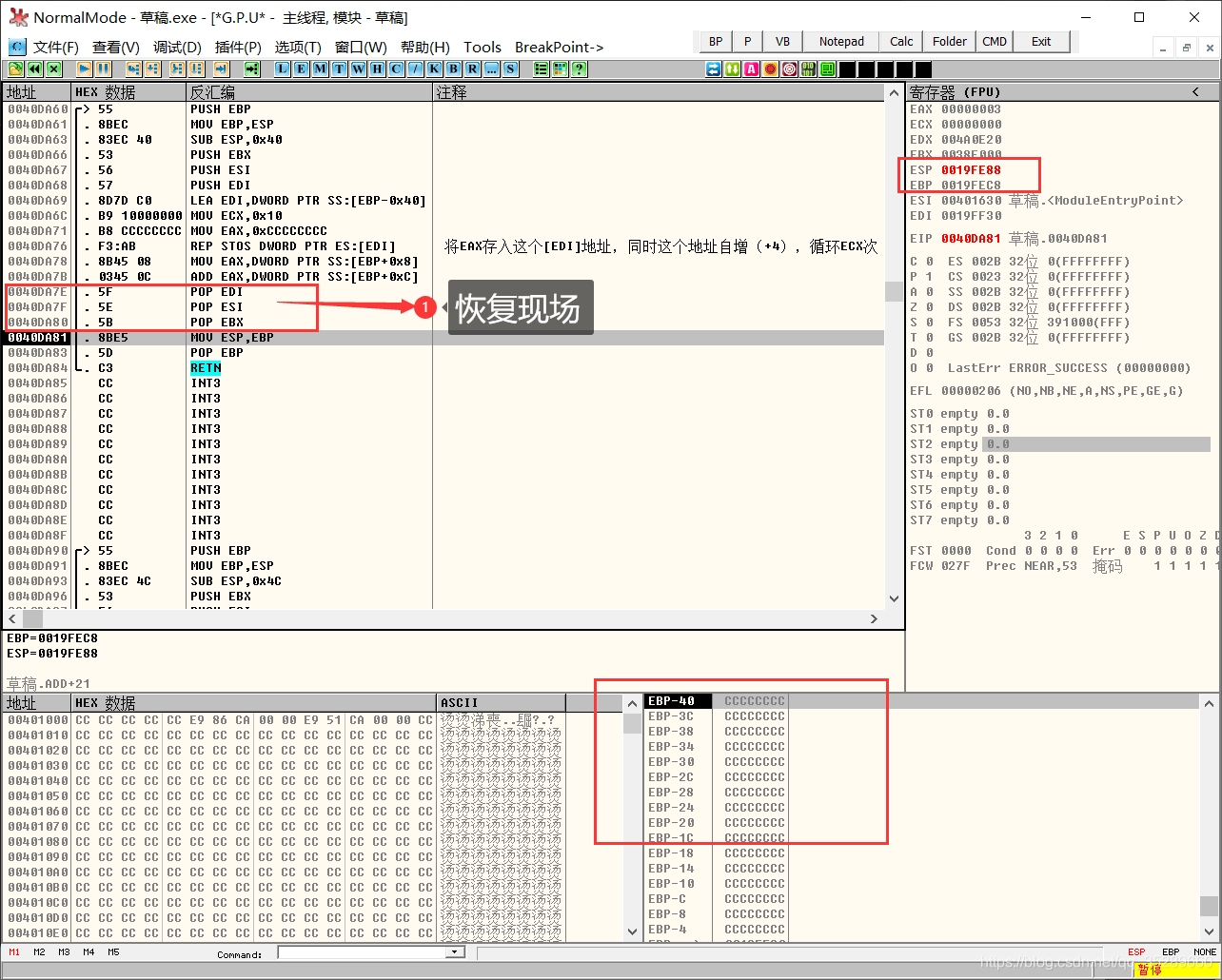Open Executable modules with E icon
This screenshot has width=1222, height=980.
coord(301,69)
